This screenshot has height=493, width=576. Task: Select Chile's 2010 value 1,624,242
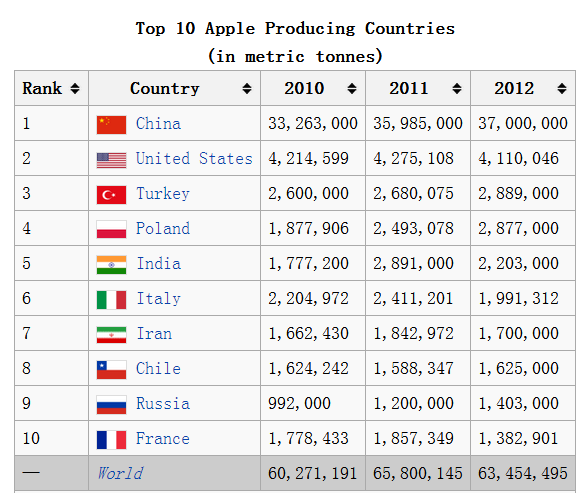[308, 368]
